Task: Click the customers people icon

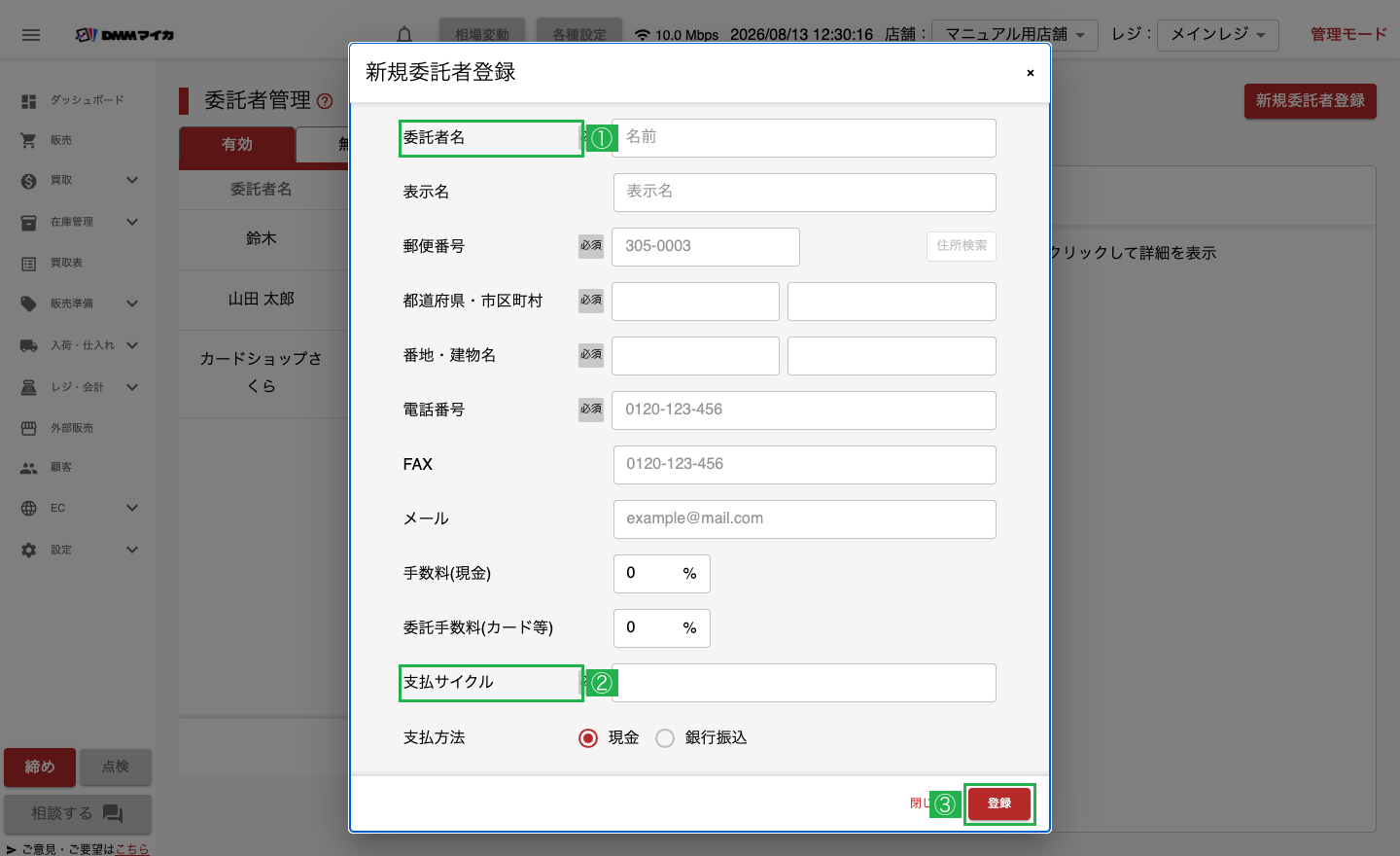Action: 29,468
